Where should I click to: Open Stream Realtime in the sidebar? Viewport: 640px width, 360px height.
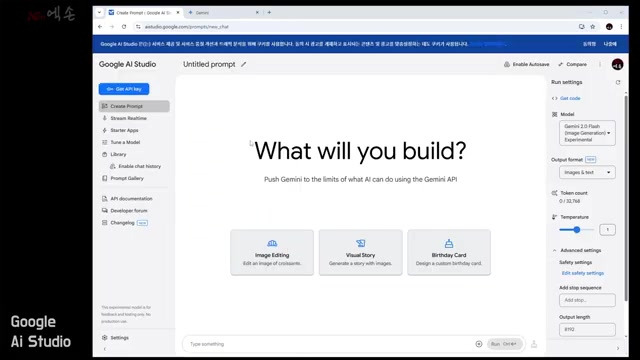(128, 118)
